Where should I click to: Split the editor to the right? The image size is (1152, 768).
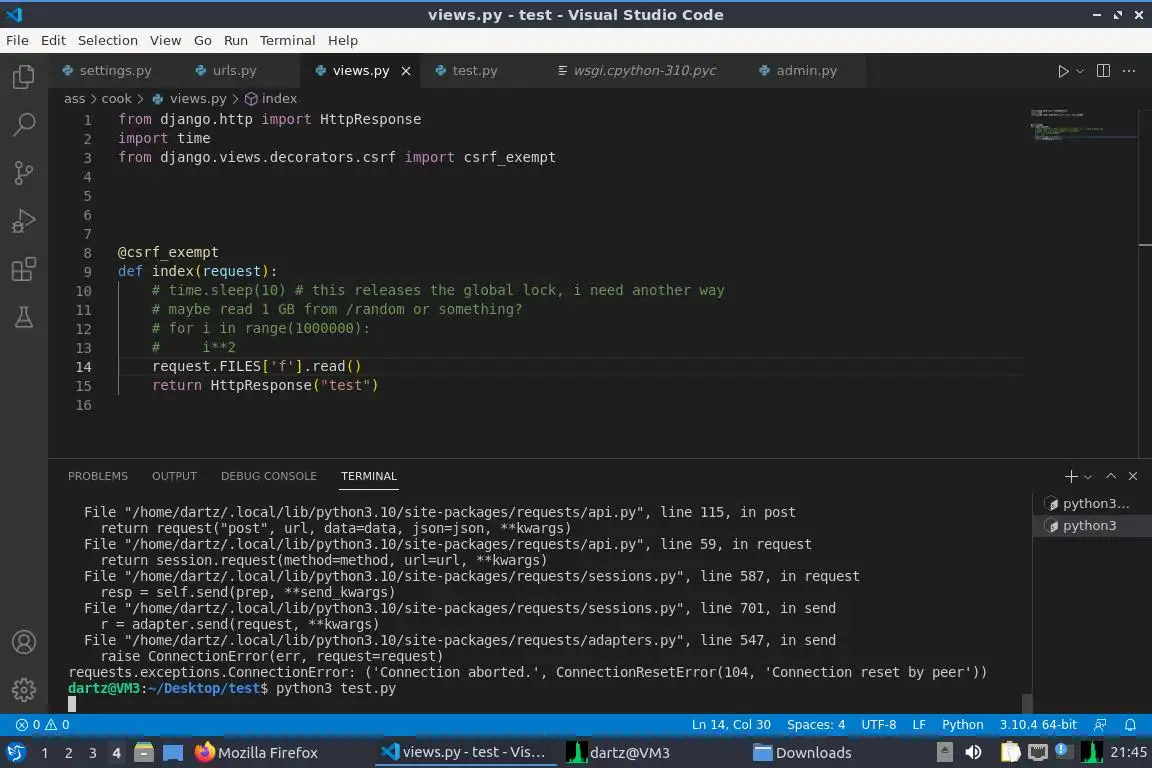pyautogui.click(x=1103, y=71)
